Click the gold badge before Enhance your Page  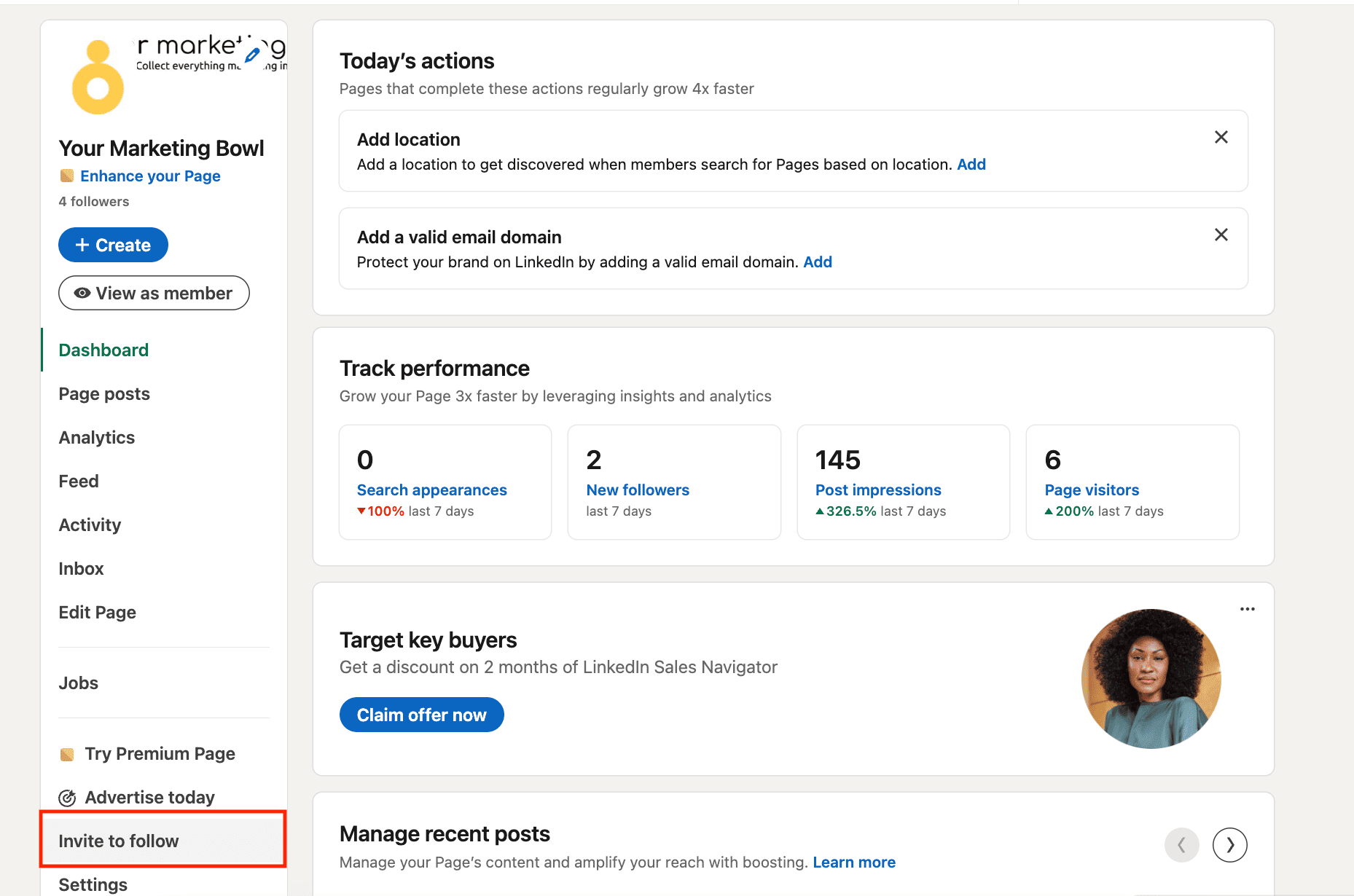(x=67, y=176)
